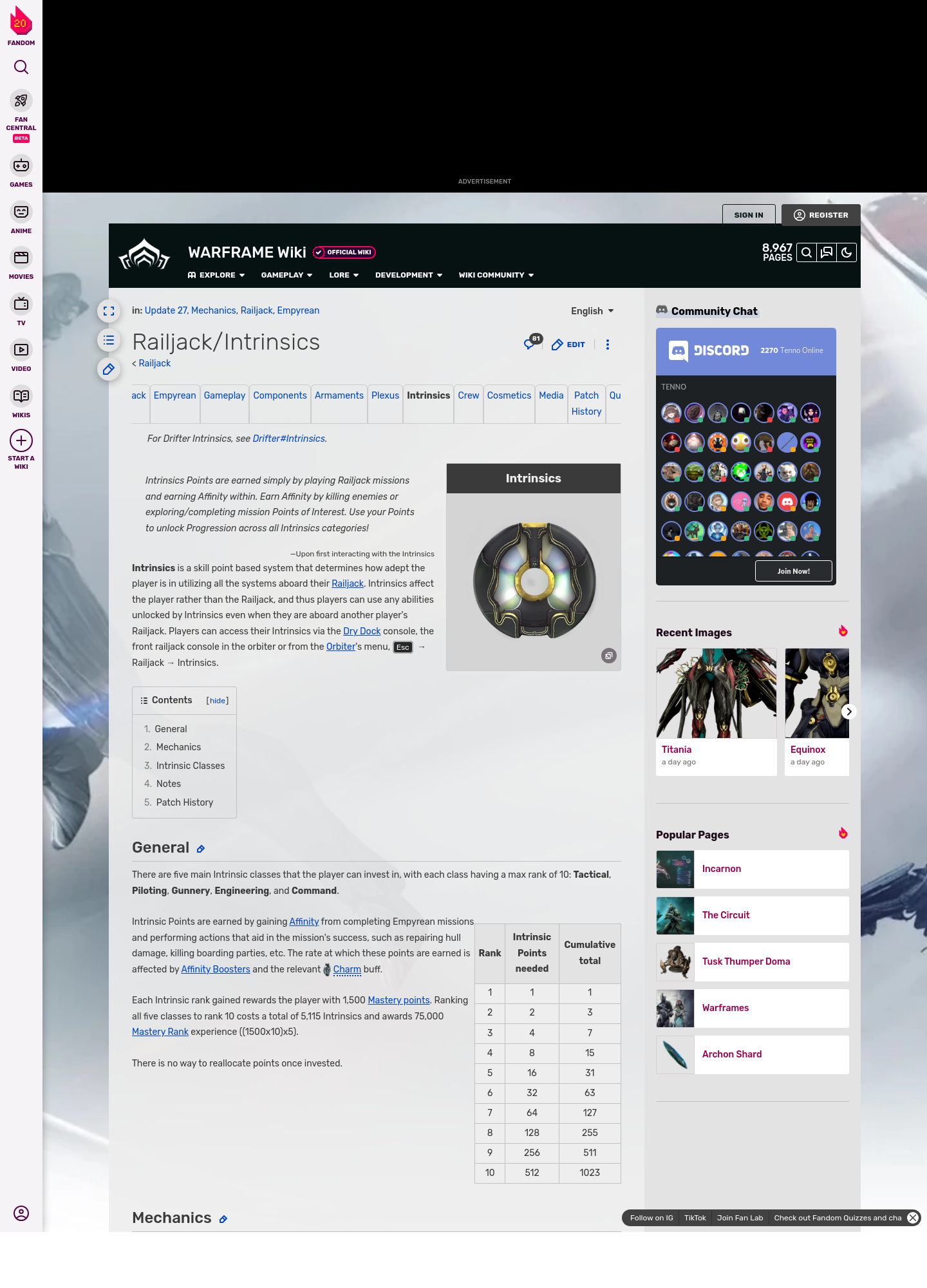Switch to the Cosmetics tab
Image resolution: width=927 pixels, height=1288 pixels.
(x=509, y=395)
